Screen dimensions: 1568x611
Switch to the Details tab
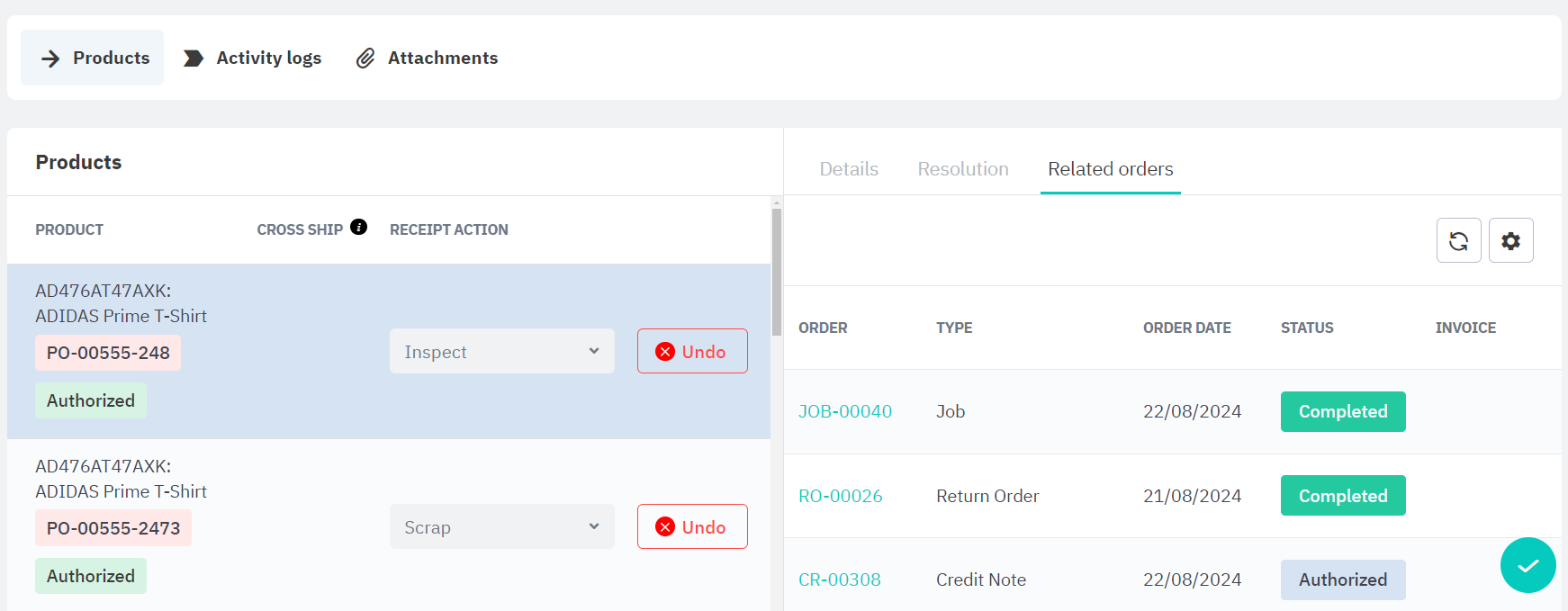tap(848, 169)
